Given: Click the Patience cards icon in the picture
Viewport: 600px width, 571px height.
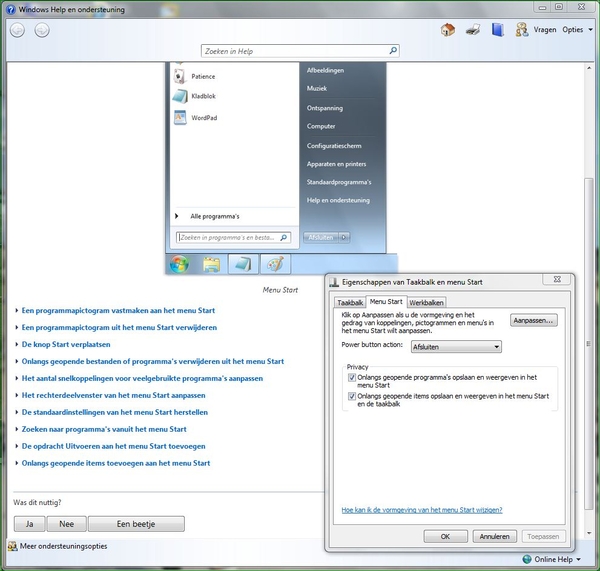Looking at the screenshot, I should click(179, 76).
